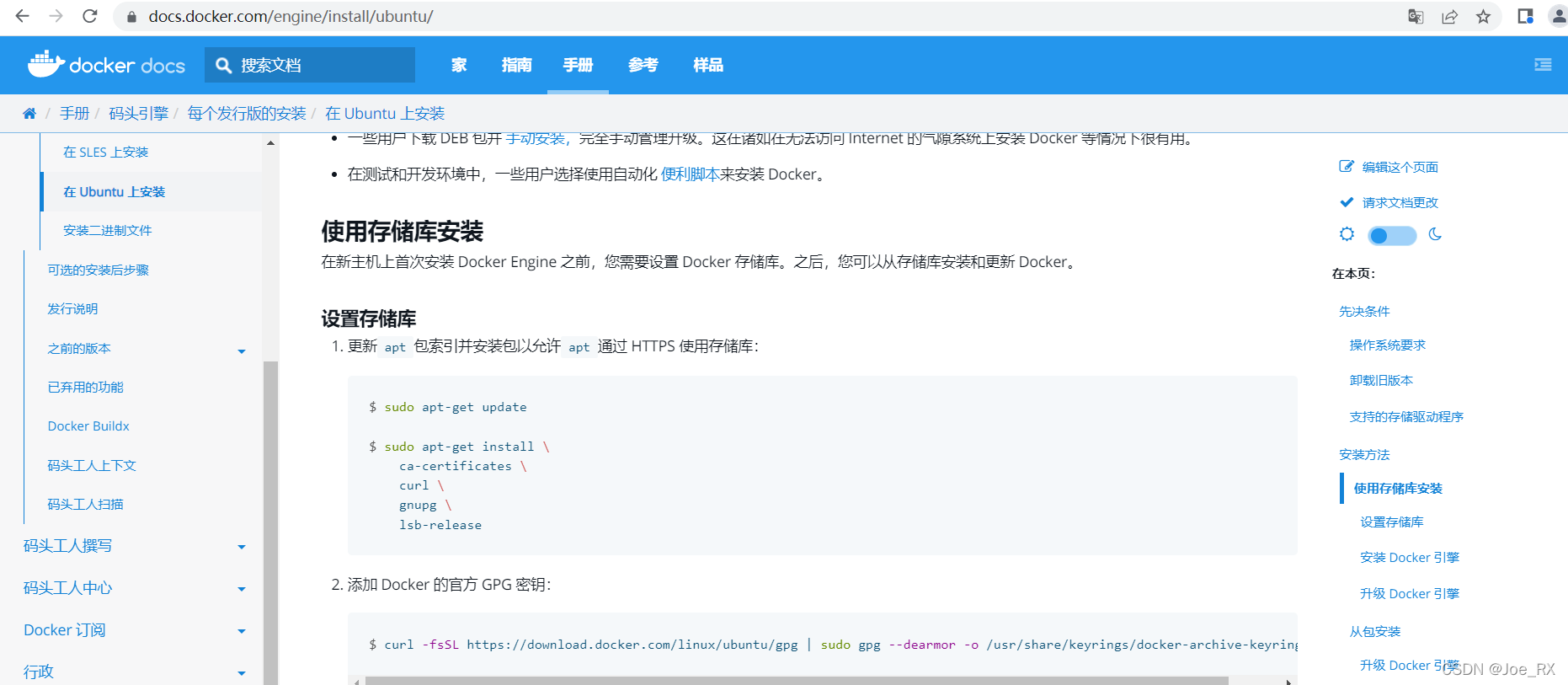Image resolution: width=1568 pixels, height=685 pixels.
Task: Open 发行说明 in the sidebar
Action: click(72, 308)
